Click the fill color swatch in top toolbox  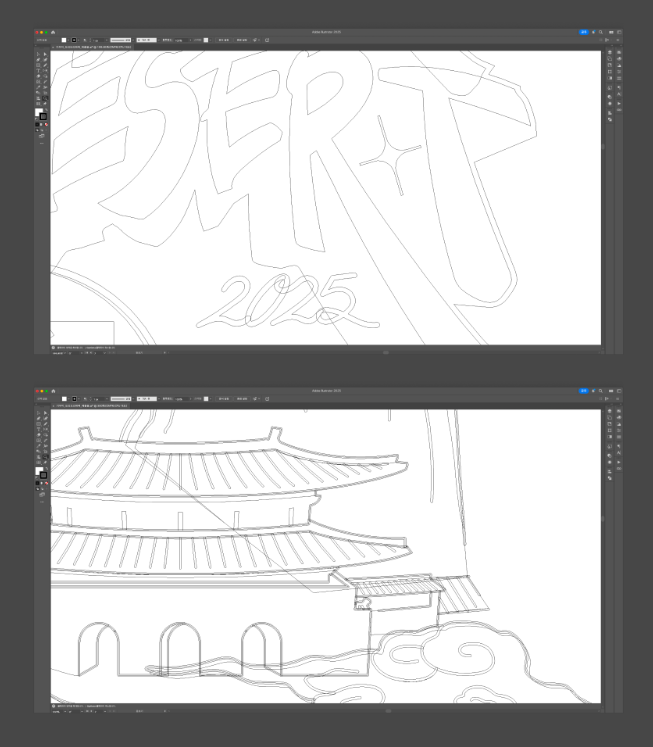click(x=39, y=113)
